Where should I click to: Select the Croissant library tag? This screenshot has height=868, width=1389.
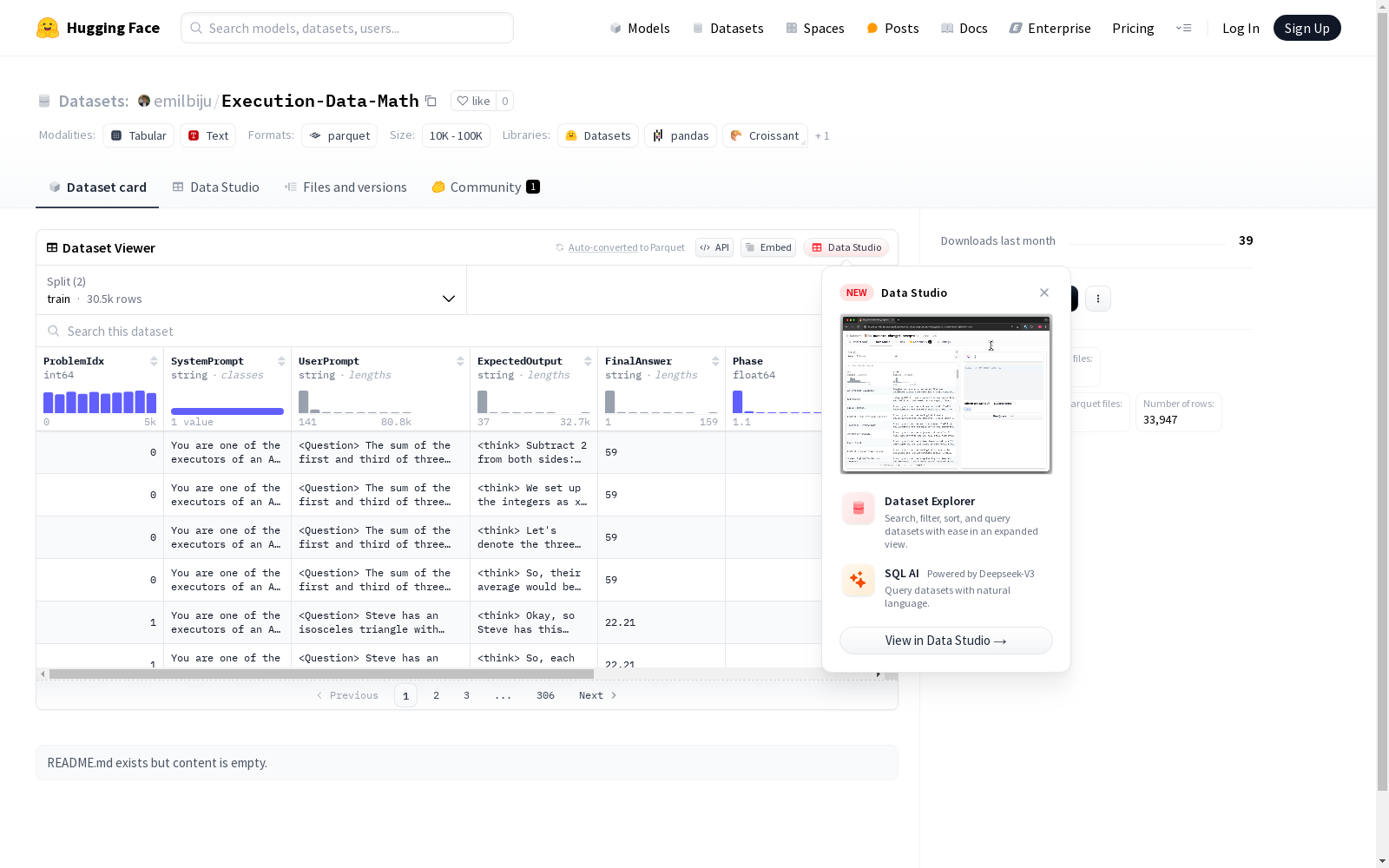765,135
